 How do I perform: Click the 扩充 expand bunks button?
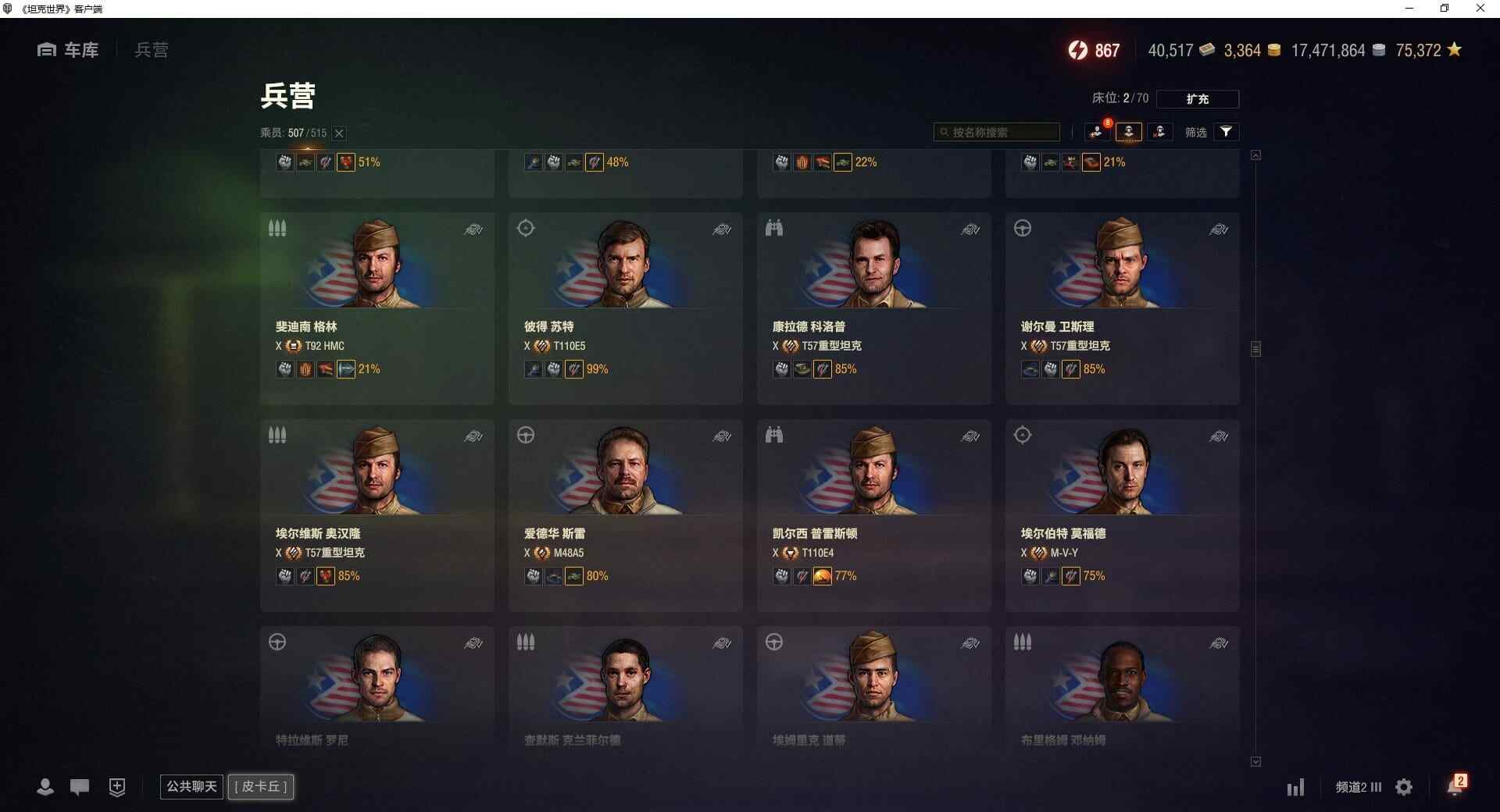pyautogui.click(x=1197, y=99)
